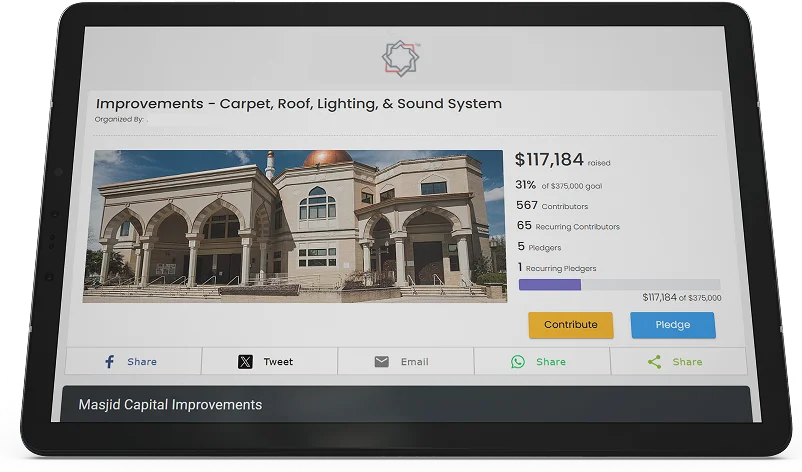Image resolution: width=802 pixels, height=472 pixels.
Task: Click the envelope Email icon
Action: point(382,362)
